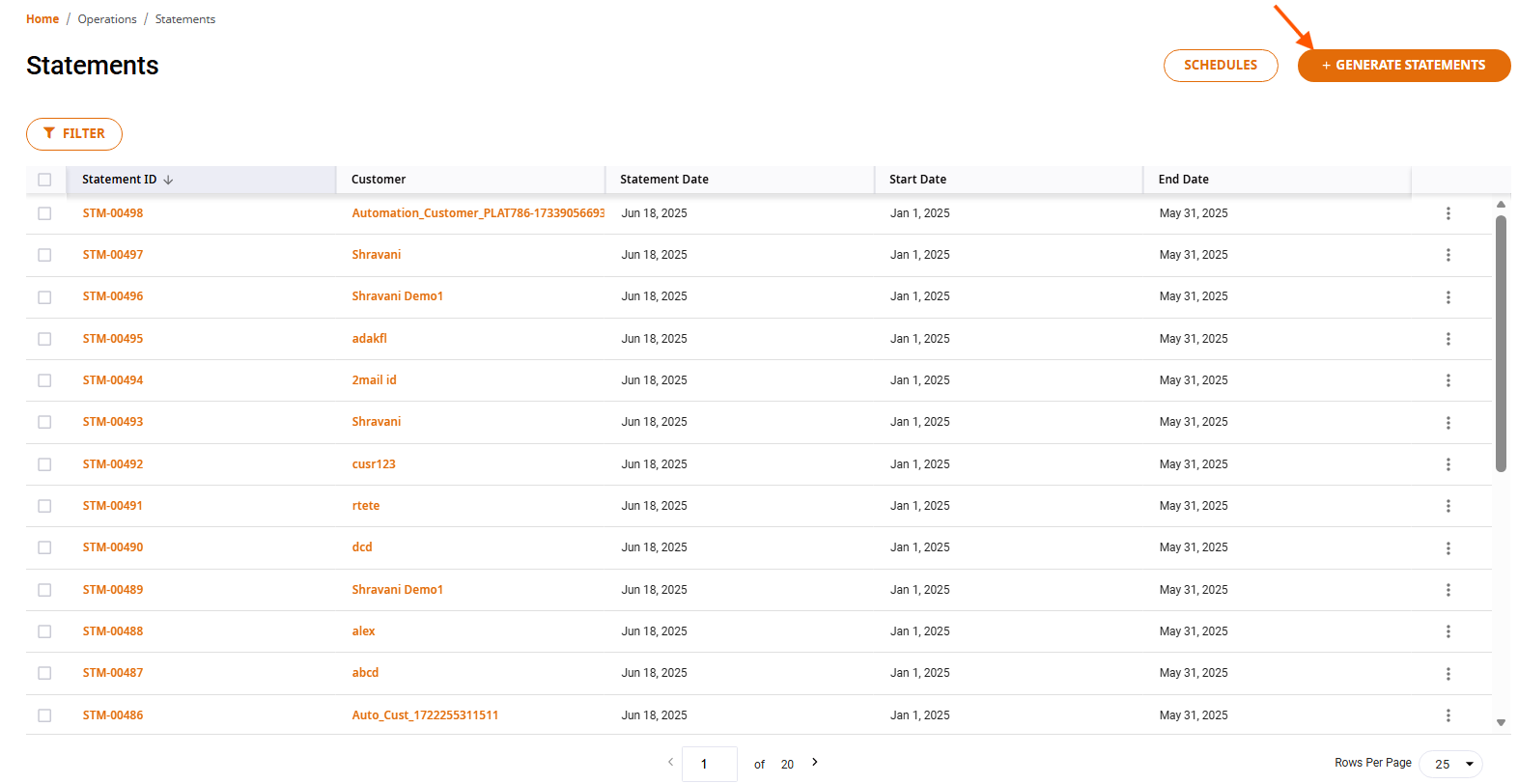1518x784 pixels.
Task: Select the STM-00486 row checkbox
Action: pos(44,715)
